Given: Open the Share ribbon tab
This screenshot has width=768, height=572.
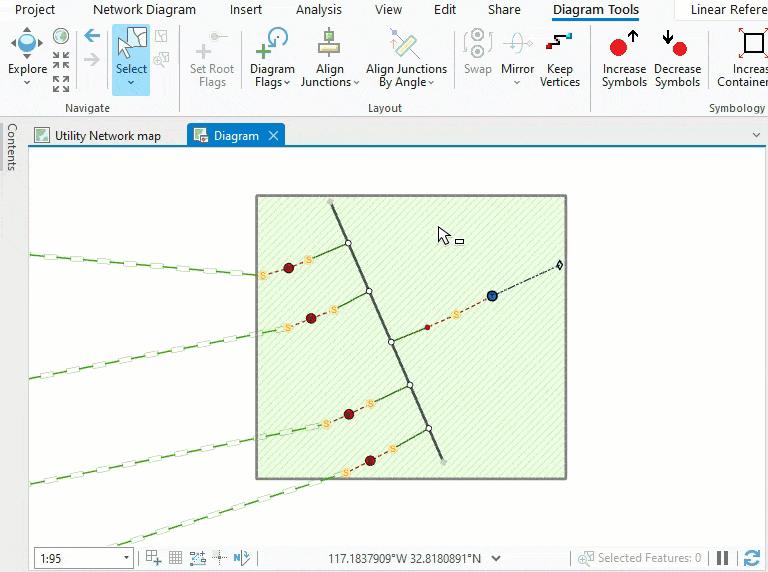Looking at the screenshot, I should [x=504, y=9].
